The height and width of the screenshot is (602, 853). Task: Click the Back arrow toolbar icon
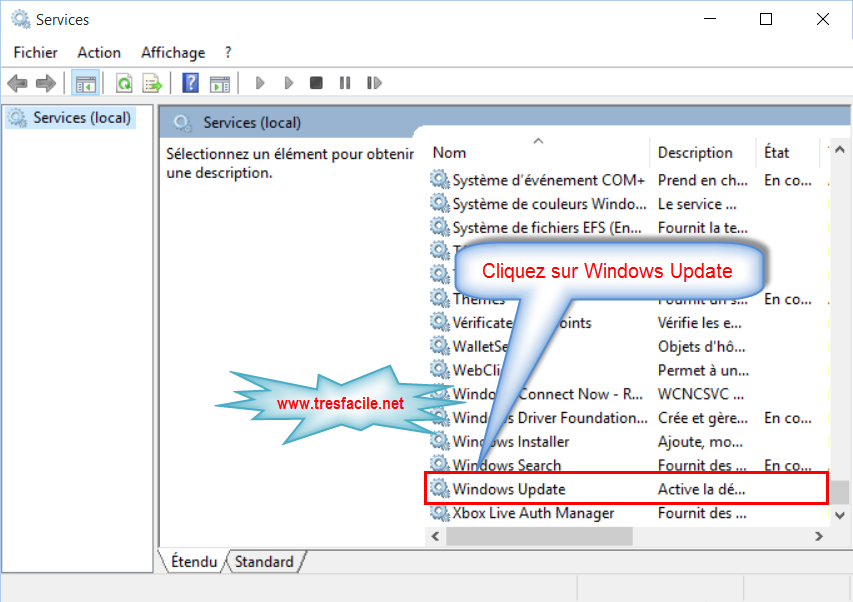point(17,83)
